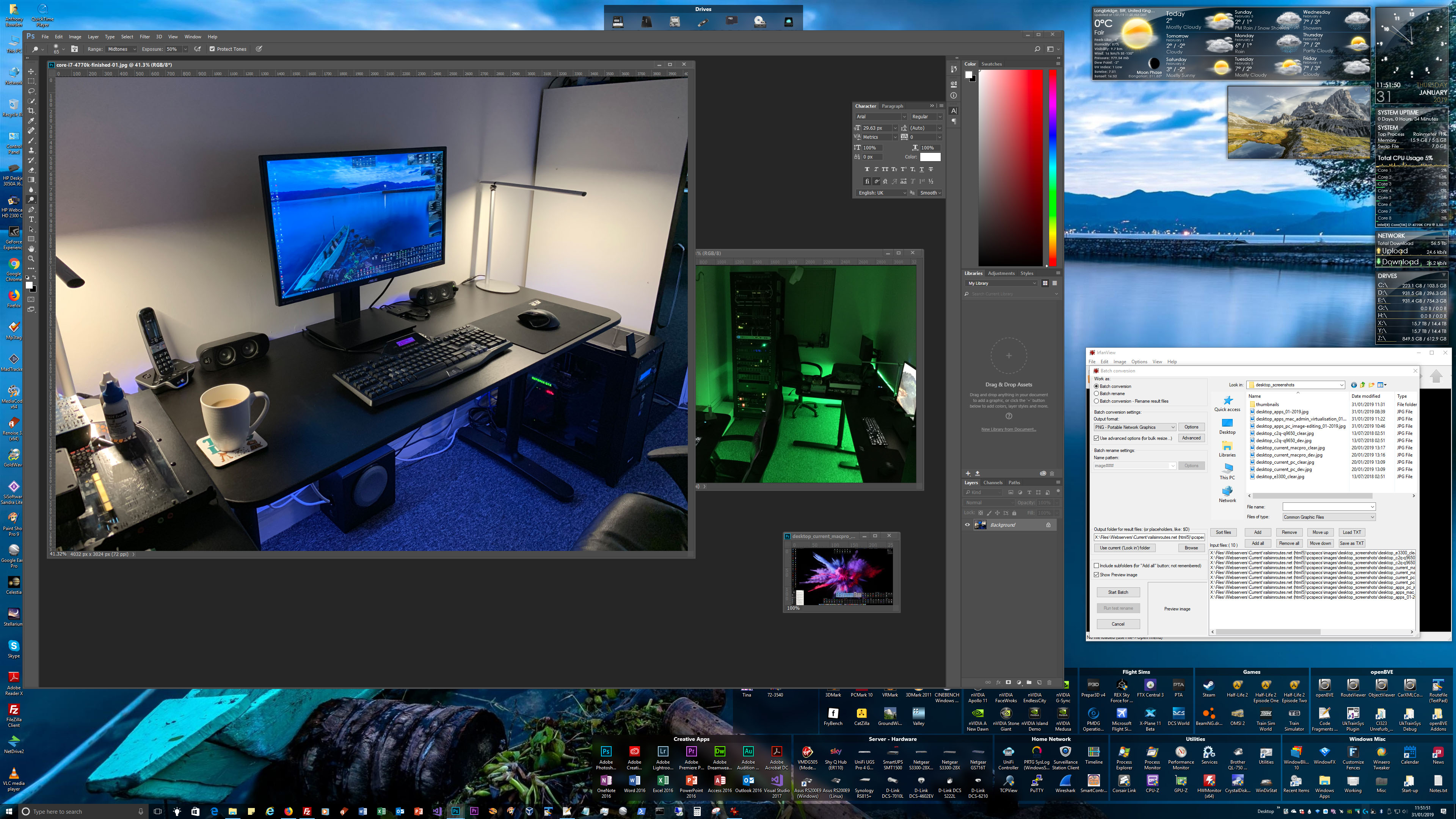Toggle the Protect Tones checkbox

212,49
